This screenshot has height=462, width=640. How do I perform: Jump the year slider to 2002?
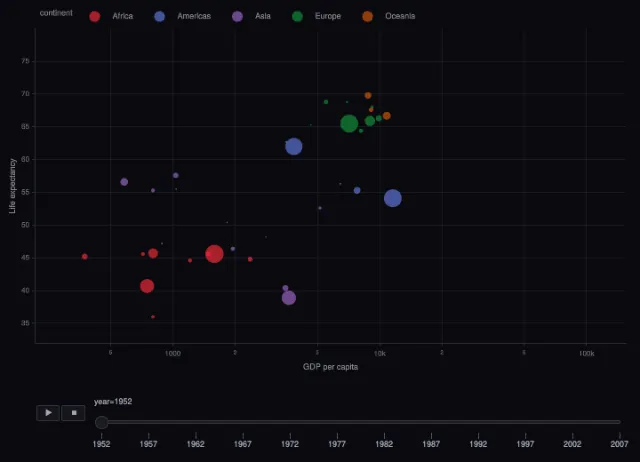(572, 444)
